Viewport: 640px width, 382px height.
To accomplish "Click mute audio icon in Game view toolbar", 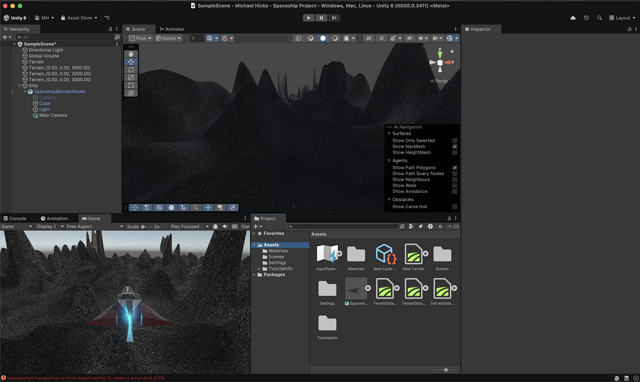I will [225, 227].
